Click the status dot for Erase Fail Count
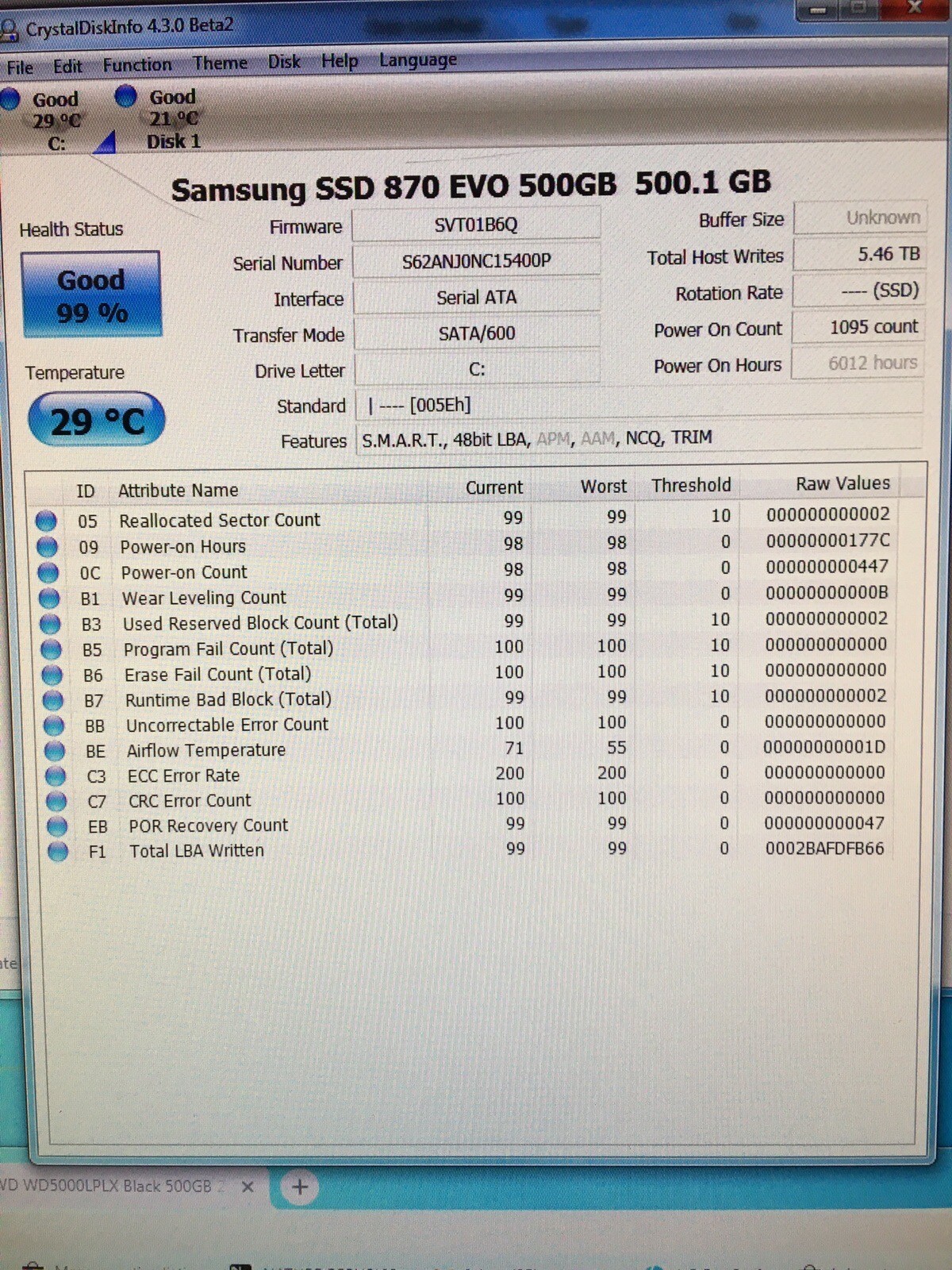 52,675
